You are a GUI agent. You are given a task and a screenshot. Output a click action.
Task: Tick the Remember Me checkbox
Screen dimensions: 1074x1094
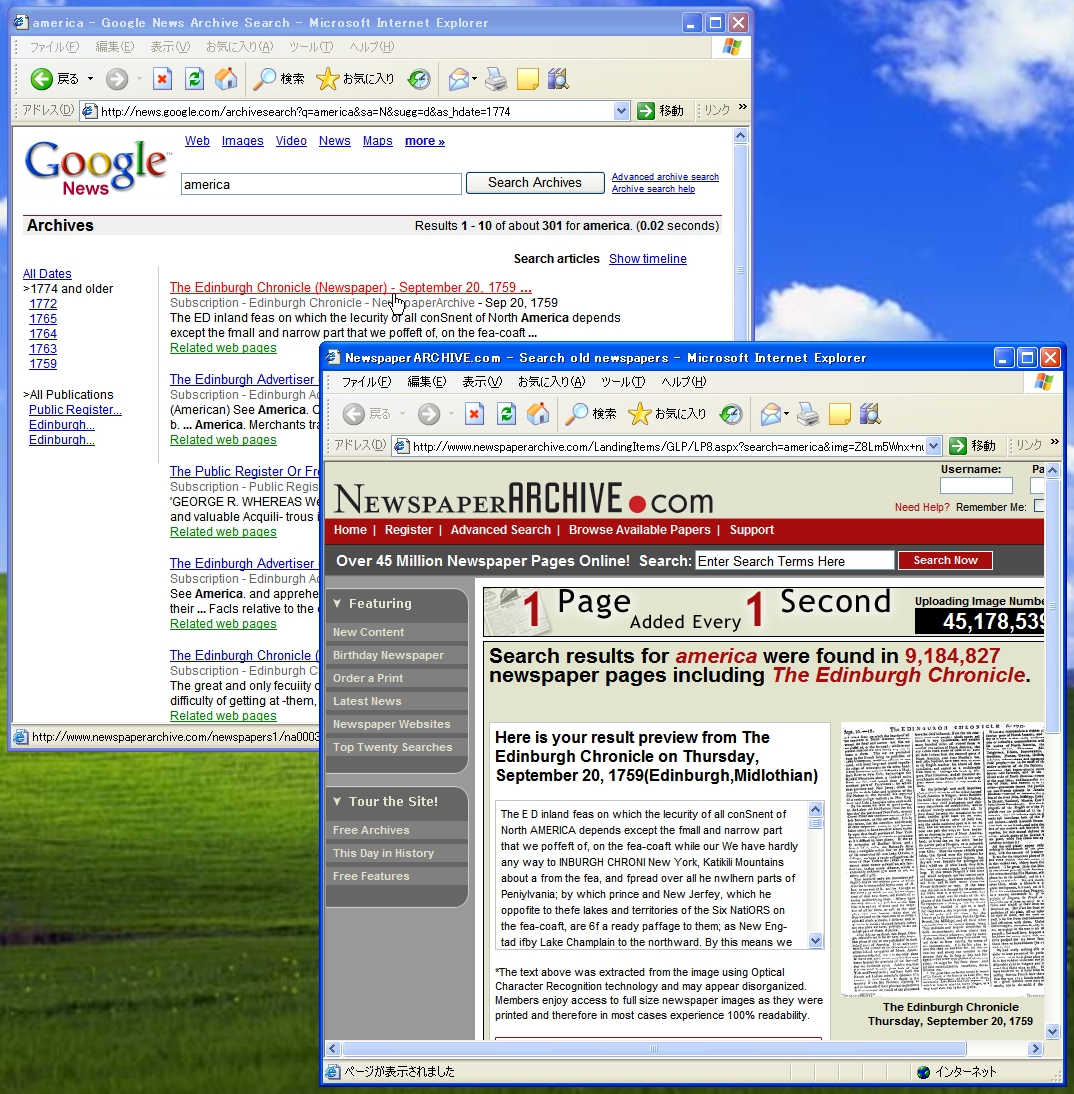pyautogui.click(x=1039, y=506)
